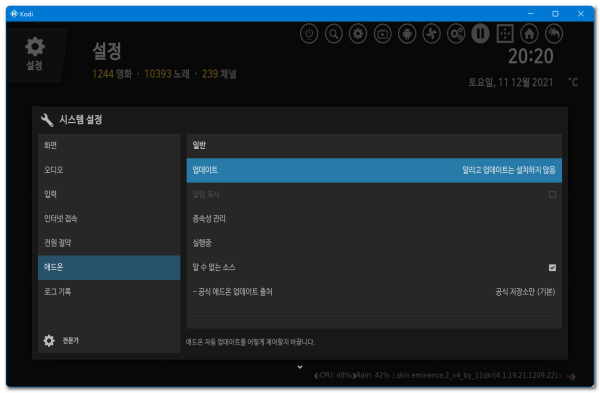
Task: Open the 실행중 entry
Action: pos(374,243)
